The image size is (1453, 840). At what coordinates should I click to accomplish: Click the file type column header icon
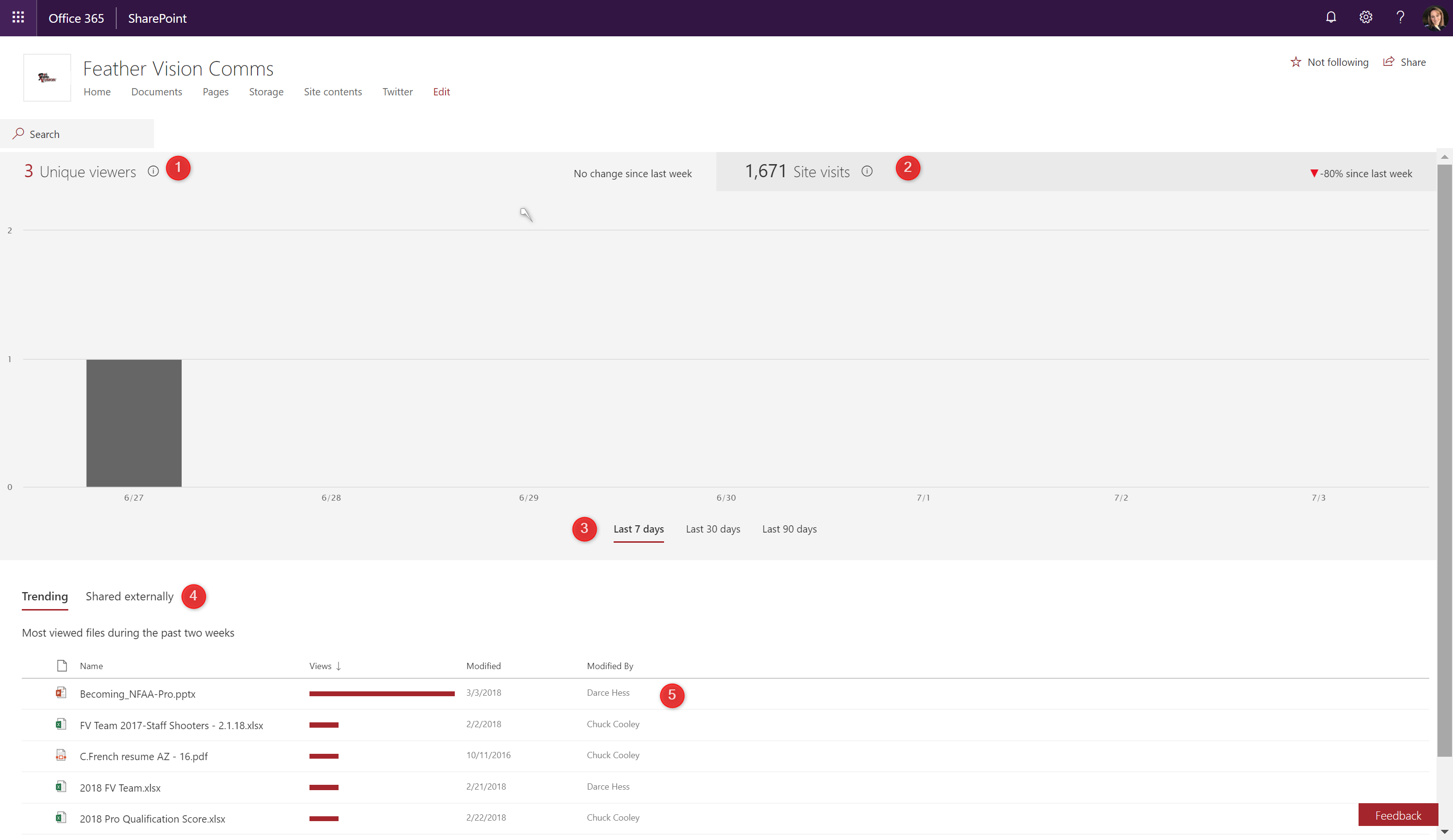point(62,665)
